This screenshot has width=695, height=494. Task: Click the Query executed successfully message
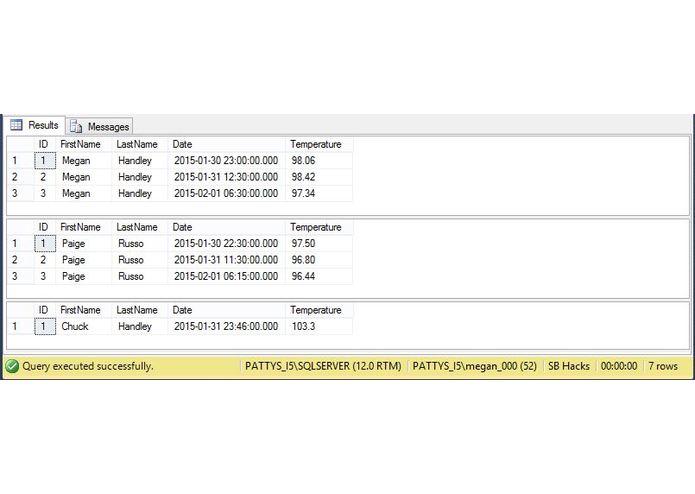click(88, 366)
